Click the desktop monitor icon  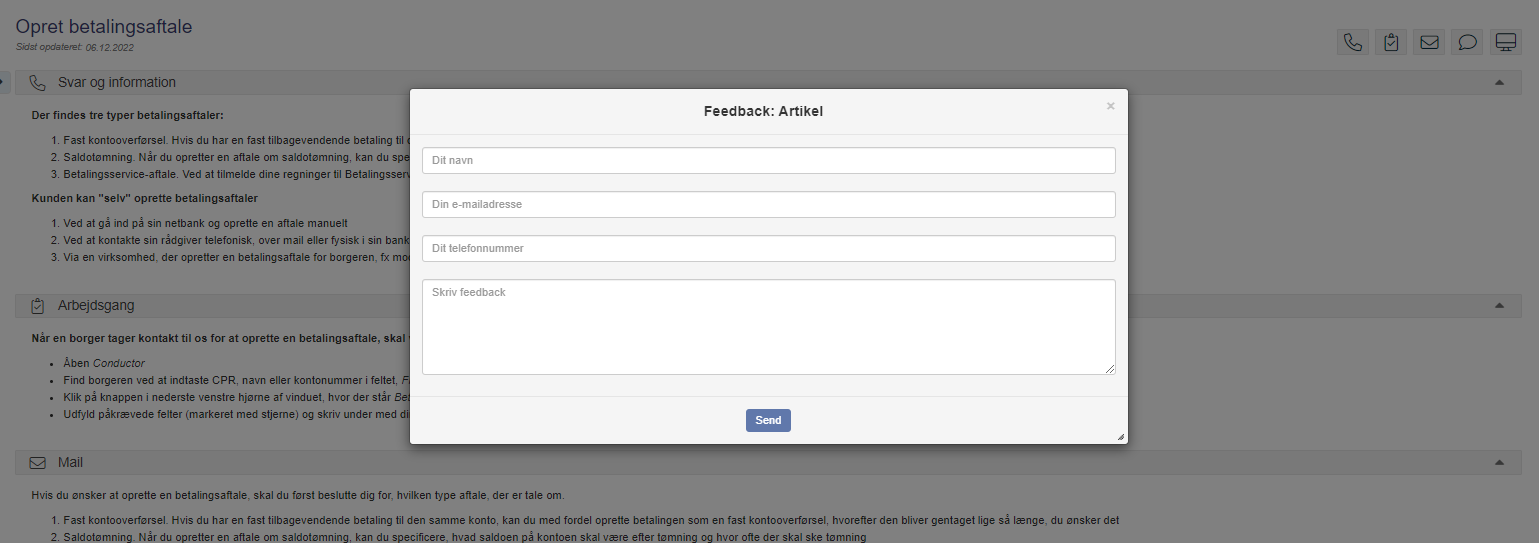coord(1505,42)
